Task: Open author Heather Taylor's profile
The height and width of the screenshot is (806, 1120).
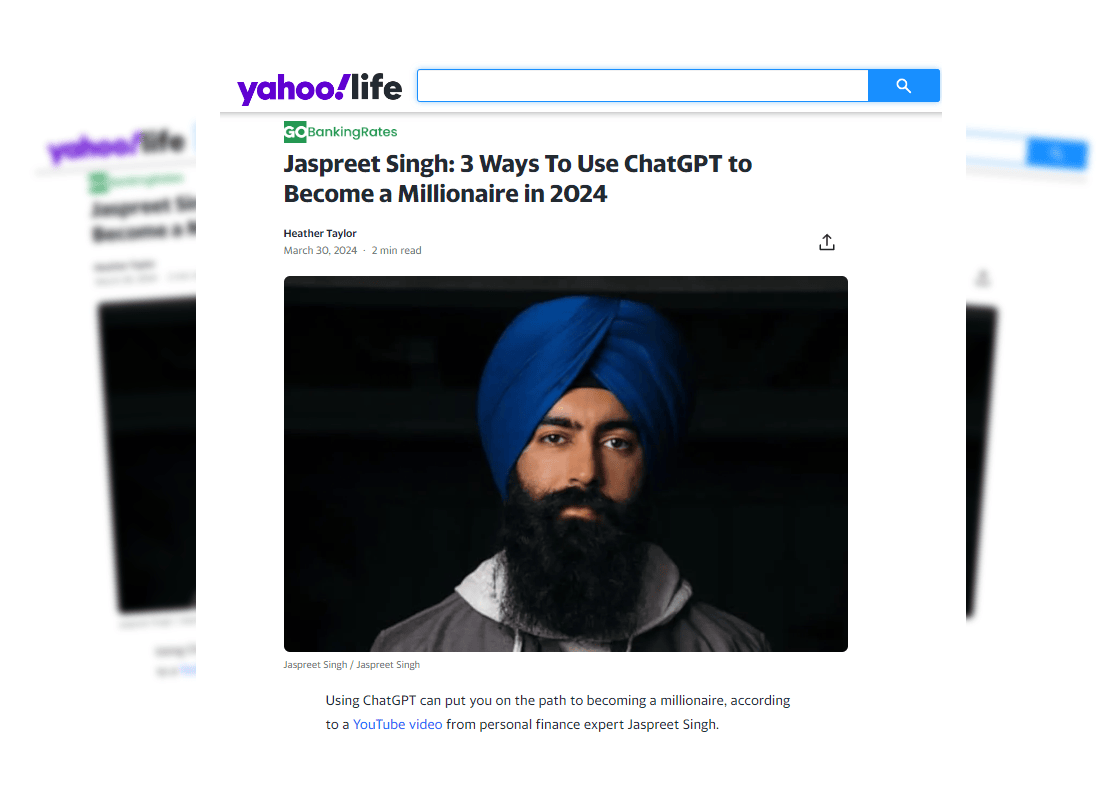Action: (320, 233)
